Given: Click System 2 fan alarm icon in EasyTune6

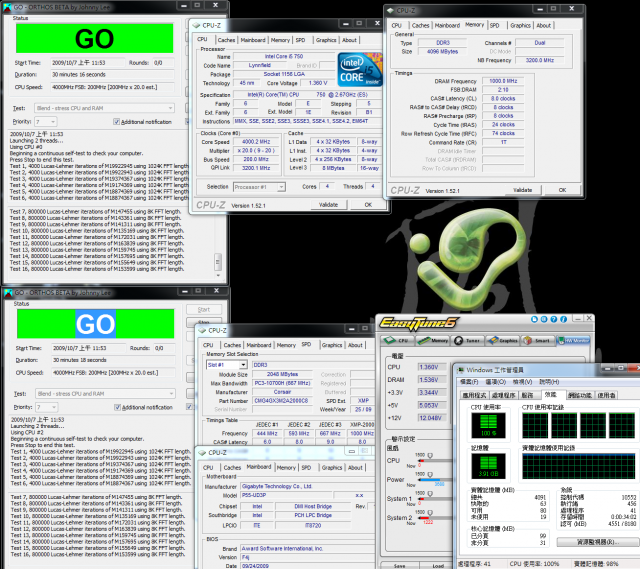Looking at the screenshot, I should (x=430, y=513).
